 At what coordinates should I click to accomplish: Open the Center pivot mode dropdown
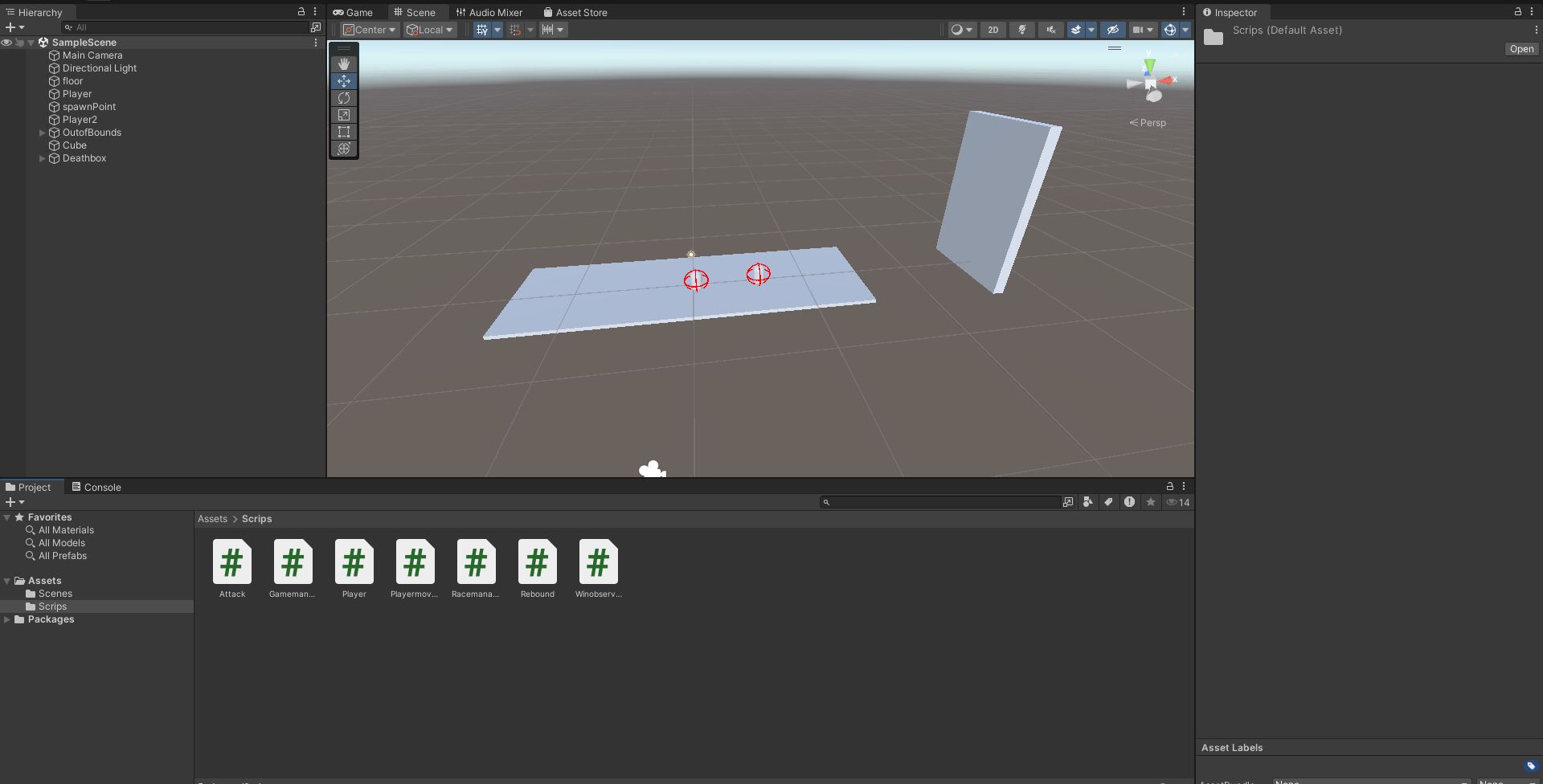click(x=370, y=30)
